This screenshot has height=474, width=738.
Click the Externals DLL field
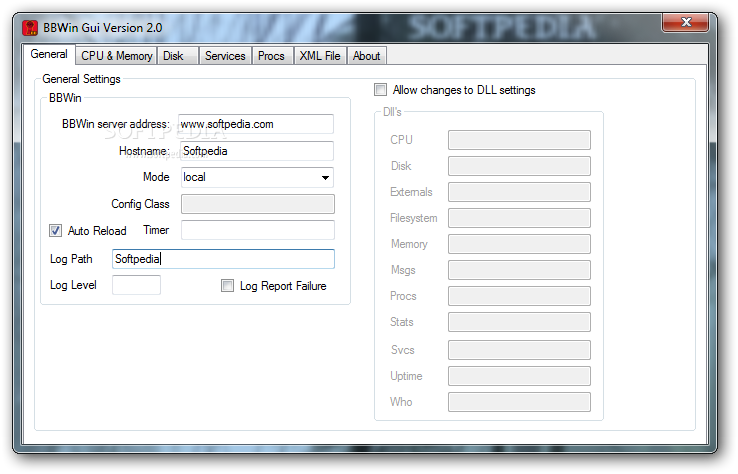click(519, 192)
